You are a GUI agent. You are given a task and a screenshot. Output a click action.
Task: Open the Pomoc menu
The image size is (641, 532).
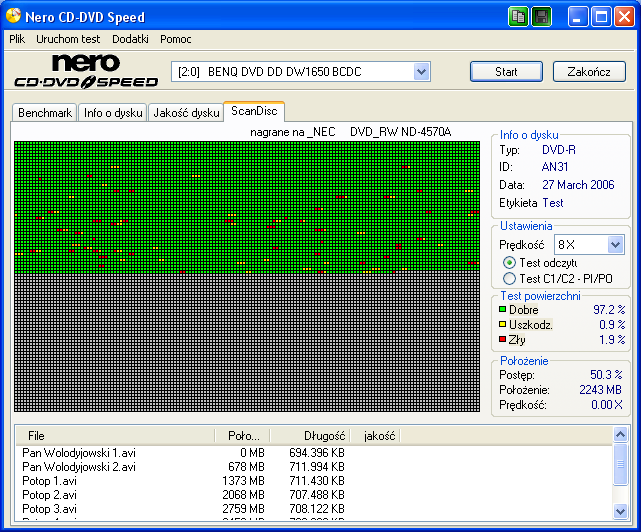175,39
